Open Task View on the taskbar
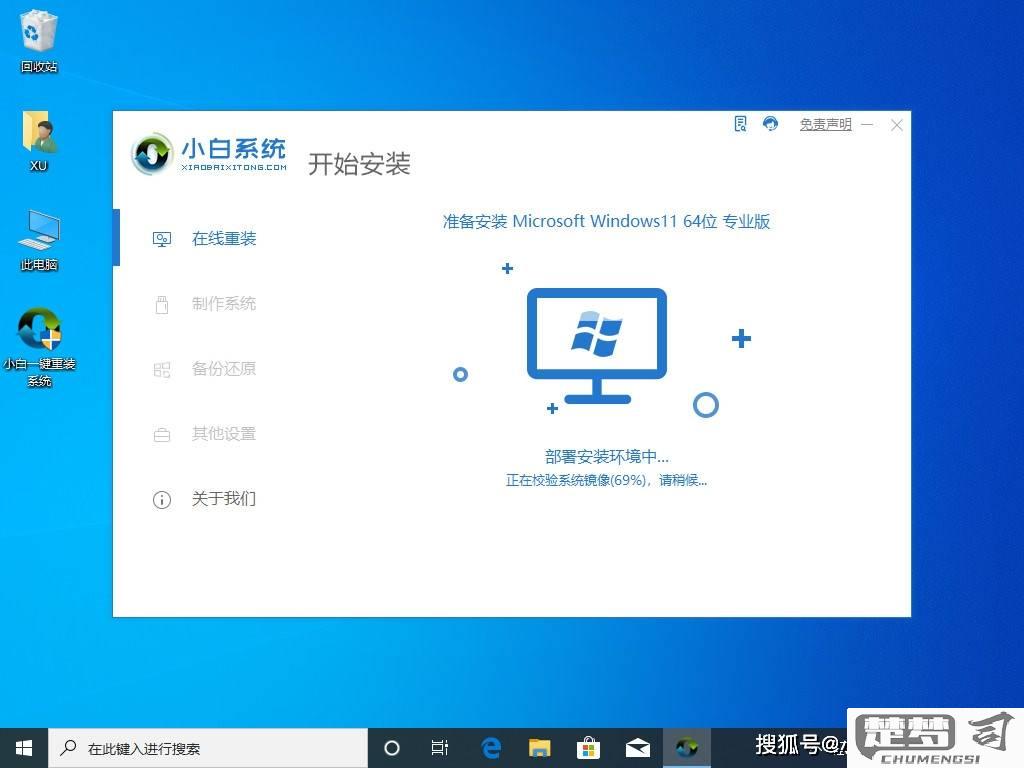 [440, 748]
